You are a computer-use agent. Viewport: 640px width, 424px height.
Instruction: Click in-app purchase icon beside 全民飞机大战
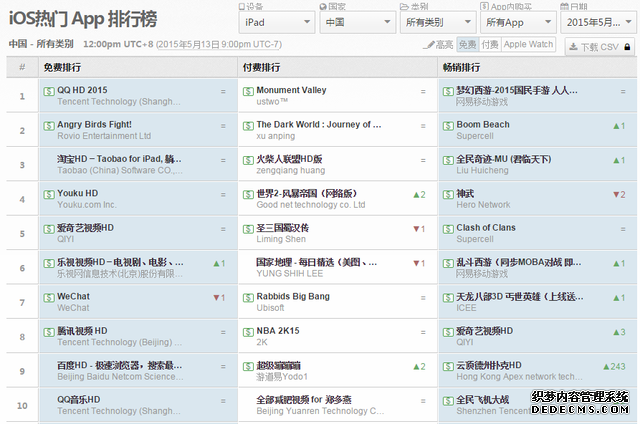pyautogui.click(x=448, y=401)
